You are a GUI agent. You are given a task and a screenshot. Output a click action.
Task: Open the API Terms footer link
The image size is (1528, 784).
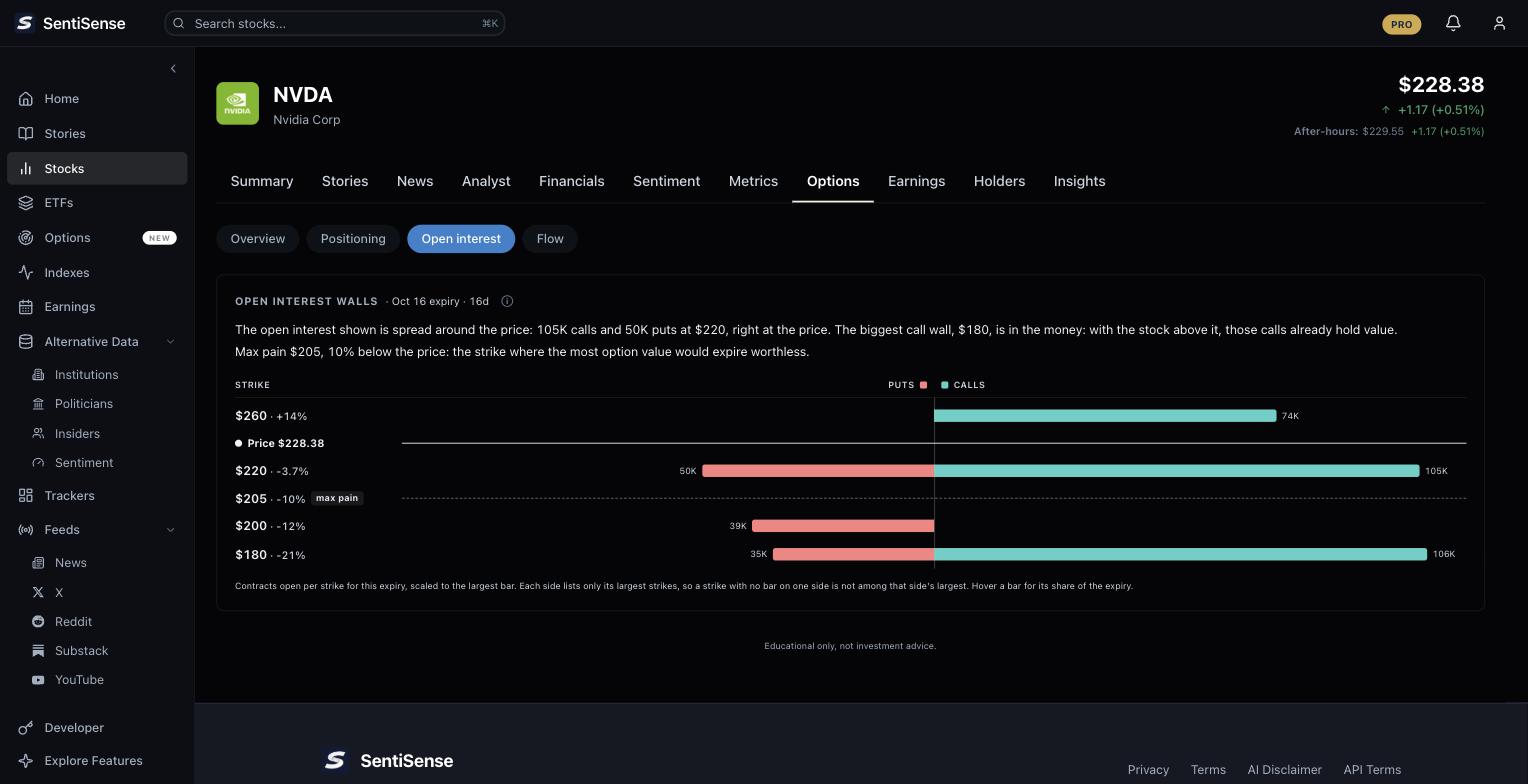click(1372, 770)
